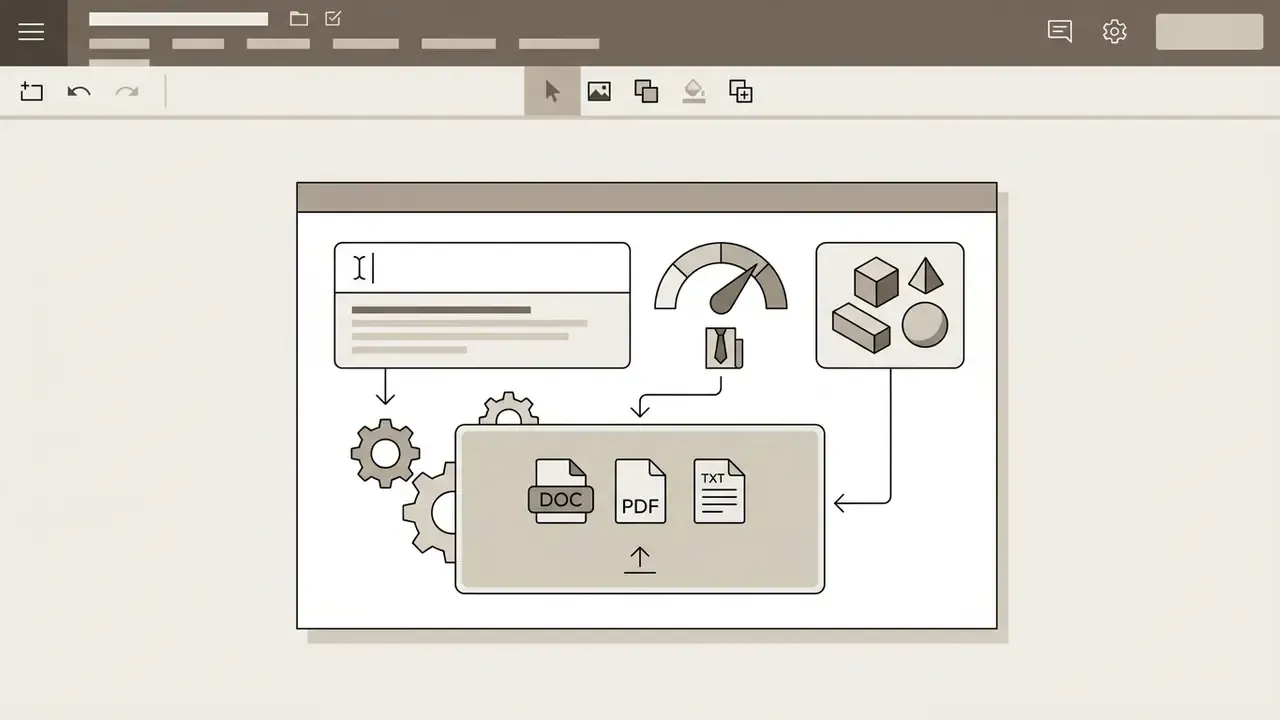The height and width of the screenshot is (720, 1280).
Task: Open the hamburger main menu
Action: [x=31, y=32]
